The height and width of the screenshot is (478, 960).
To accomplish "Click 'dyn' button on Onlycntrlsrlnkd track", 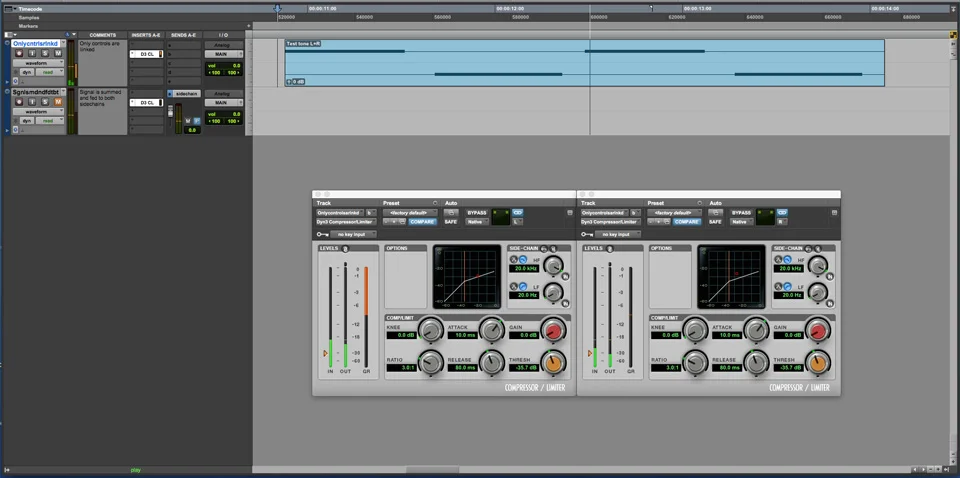I will (27, 72).
